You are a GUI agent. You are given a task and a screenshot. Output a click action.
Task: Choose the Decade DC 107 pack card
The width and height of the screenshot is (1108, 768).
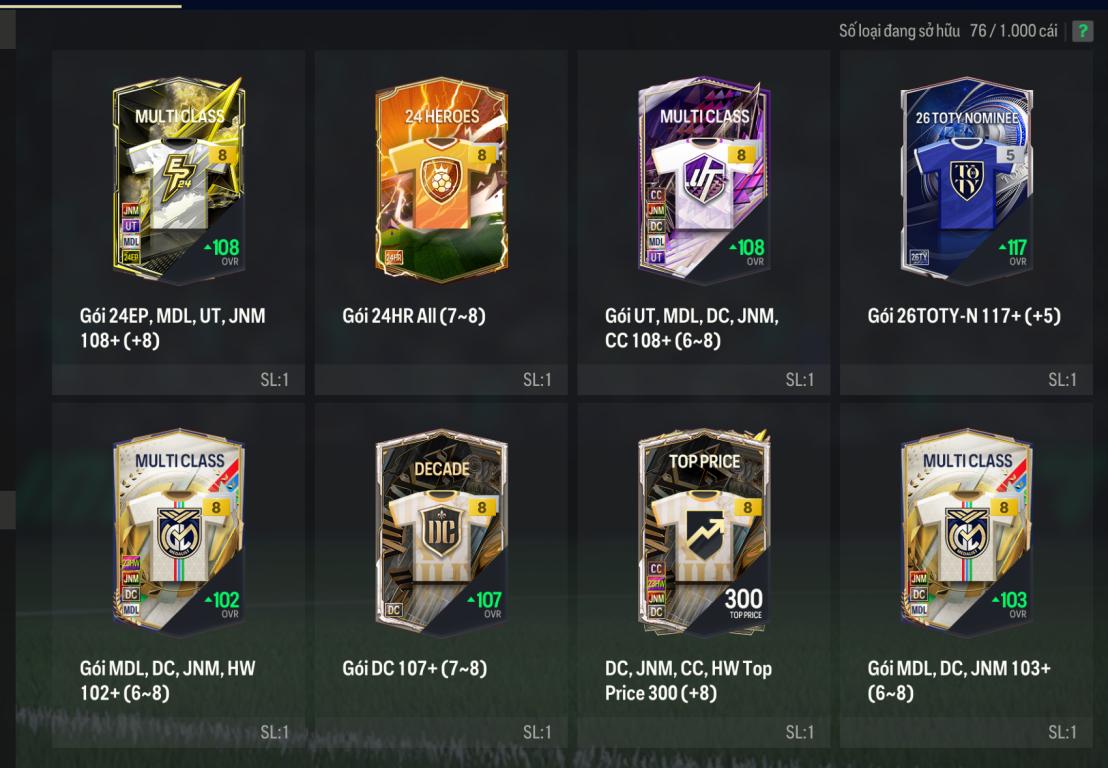pos(441,531)
